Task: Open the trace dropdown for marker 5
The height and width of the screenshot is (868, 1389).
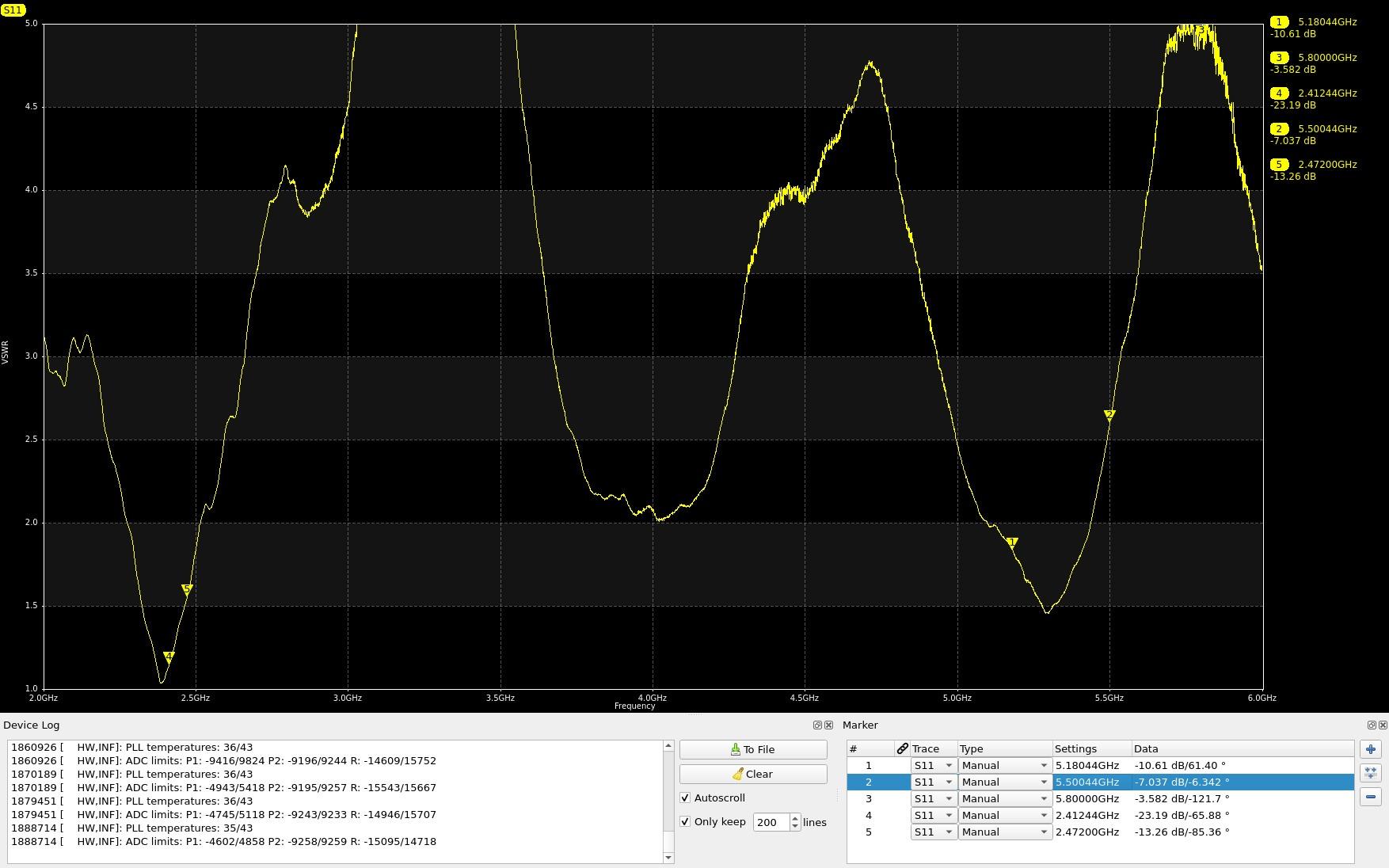Action: tap(934, 832)
